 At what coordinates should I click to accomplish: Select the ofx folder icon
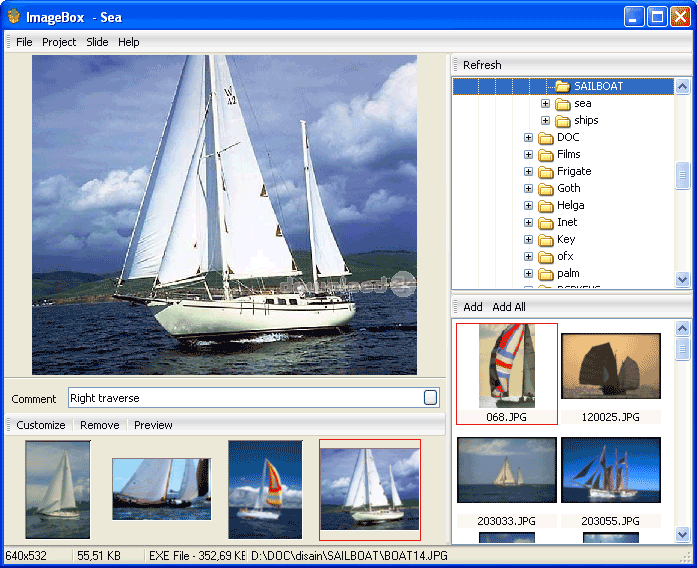pyautogui.click(x=545, y=257)
